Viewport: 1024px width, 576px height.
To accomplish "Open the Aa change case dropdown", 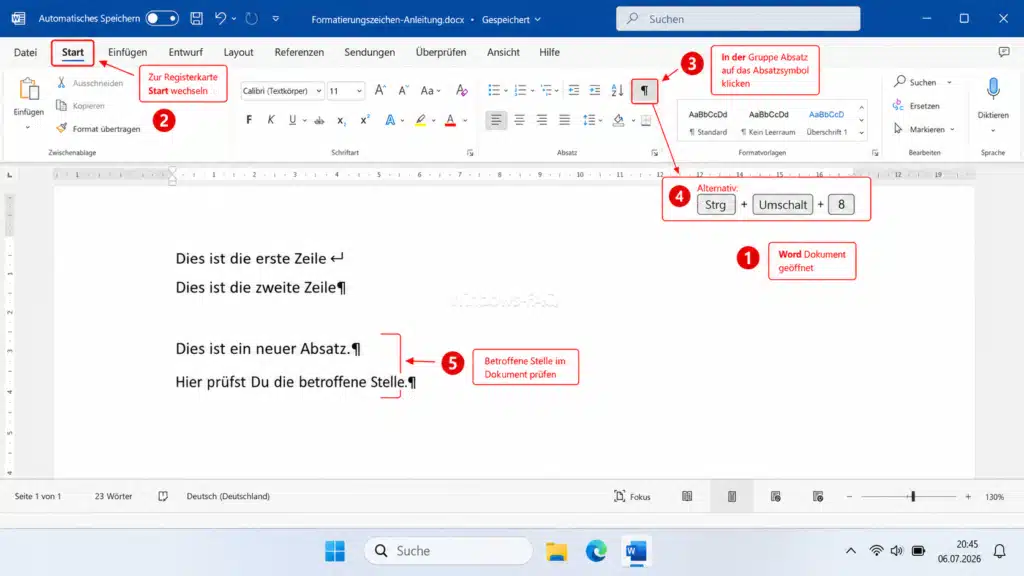I will pyautogui.click(x=430, y=91).
